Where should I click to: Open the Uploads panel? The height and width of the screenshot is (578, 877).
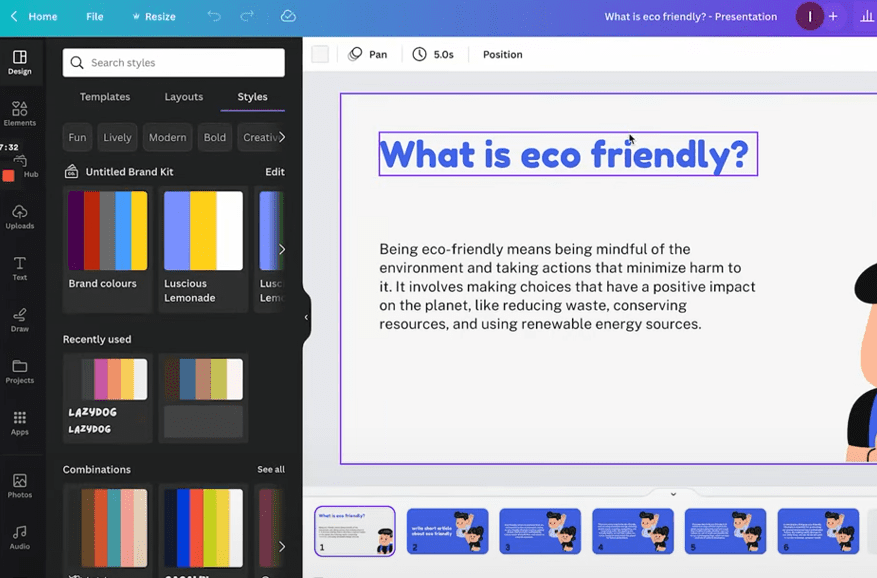(x=20, y=217)
